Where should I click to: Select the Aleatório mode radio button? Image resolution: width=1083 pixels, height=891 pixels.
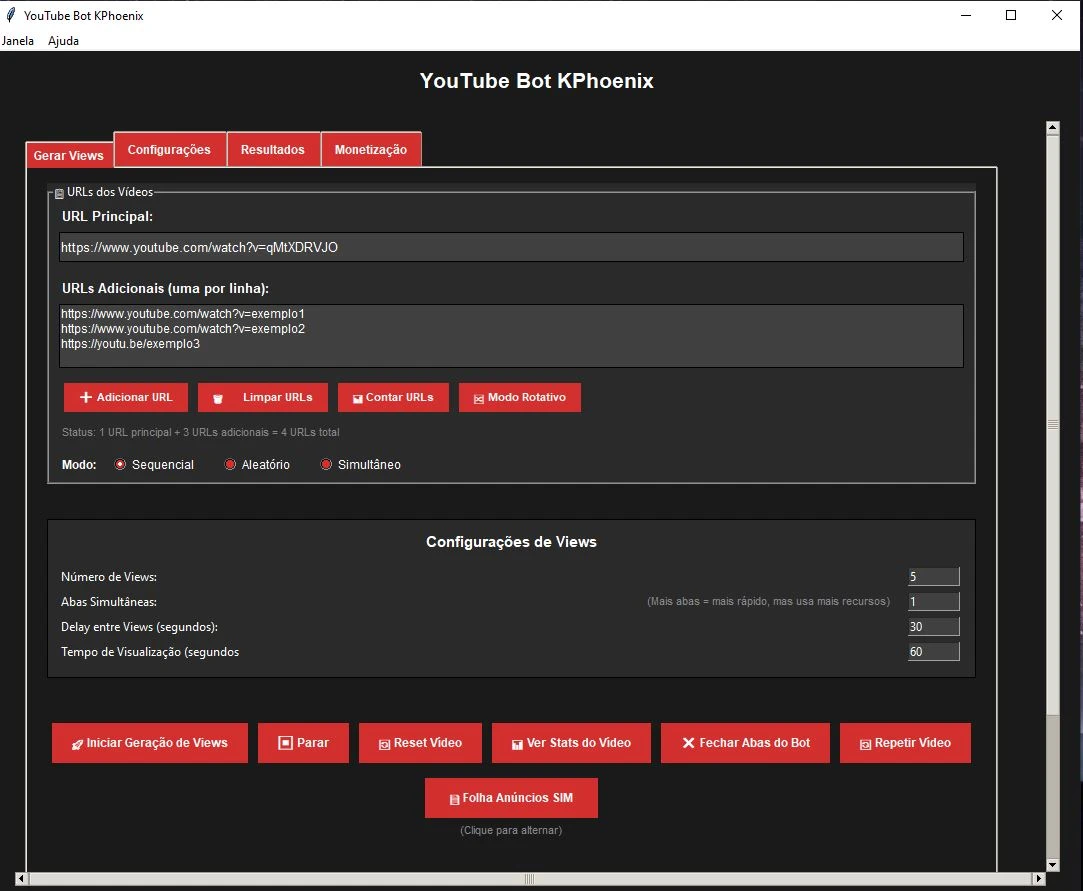pos(230,465)
